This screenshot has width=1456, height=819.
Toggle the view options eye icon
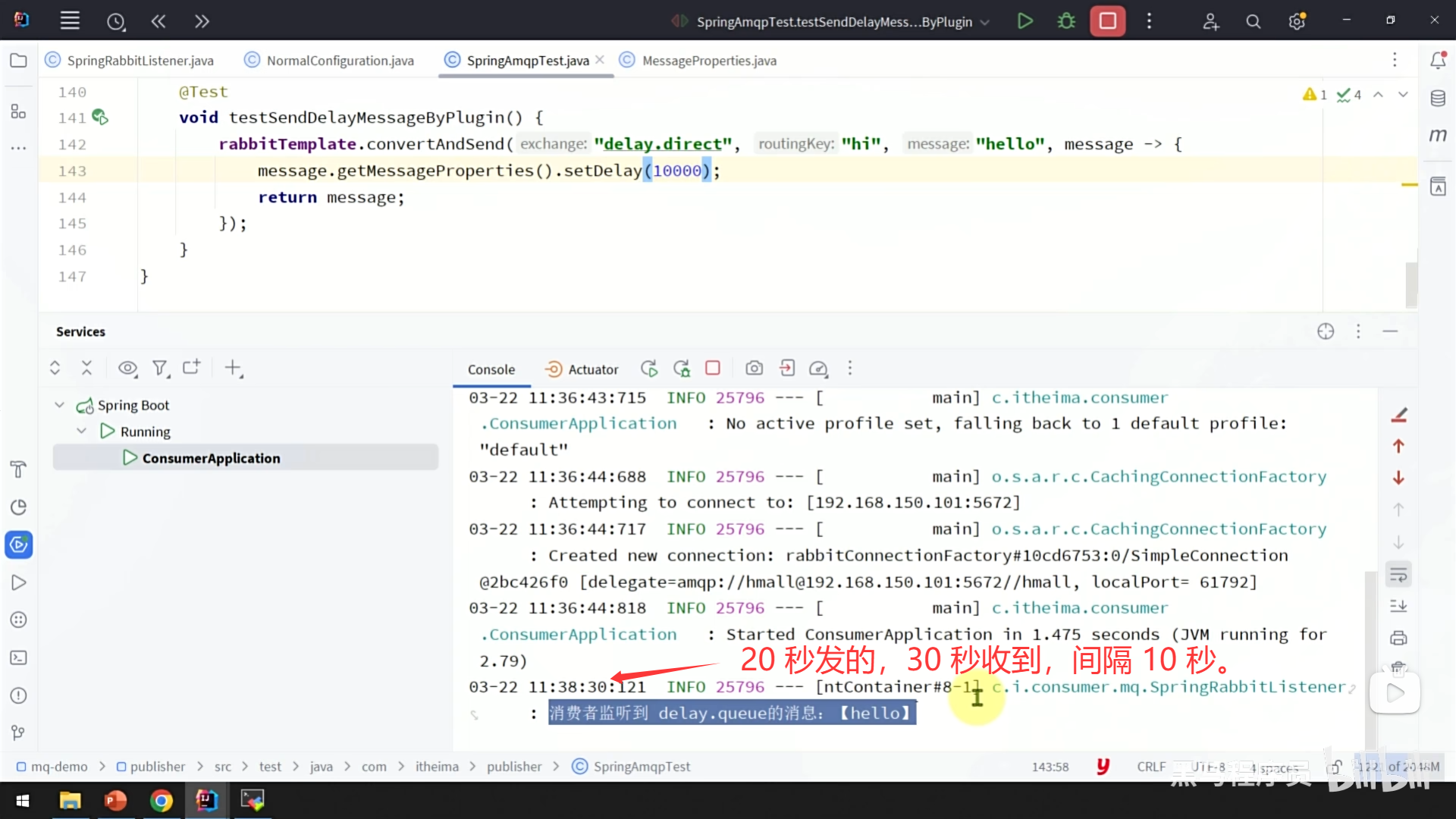127,369
